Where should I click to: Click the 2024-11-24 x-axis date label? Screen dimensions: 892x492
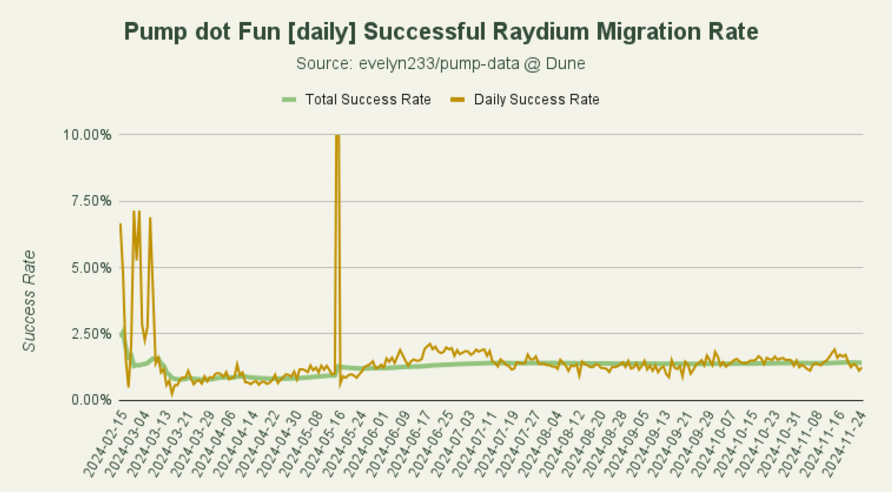[x=843, y=443]
